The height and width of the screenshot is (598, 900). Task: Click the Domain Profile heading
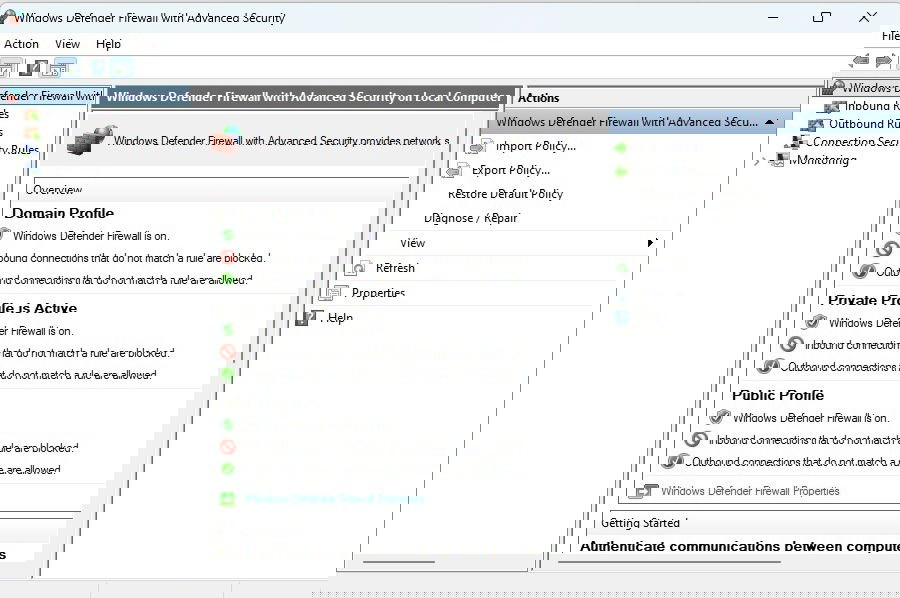click(x=63, y=213)
